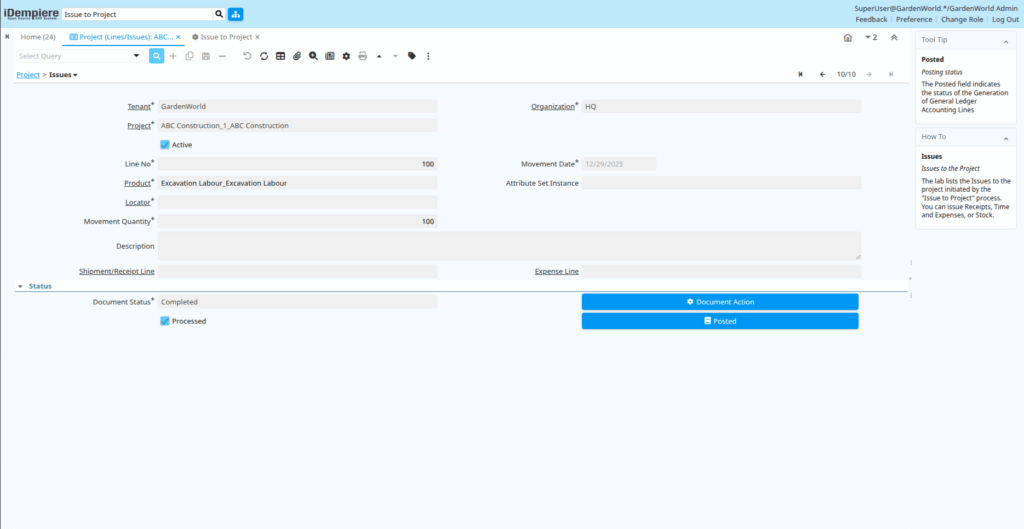Expand the Issues breadcrumb dropdown
Screen dimensions: 1024x529
(63, 75)
